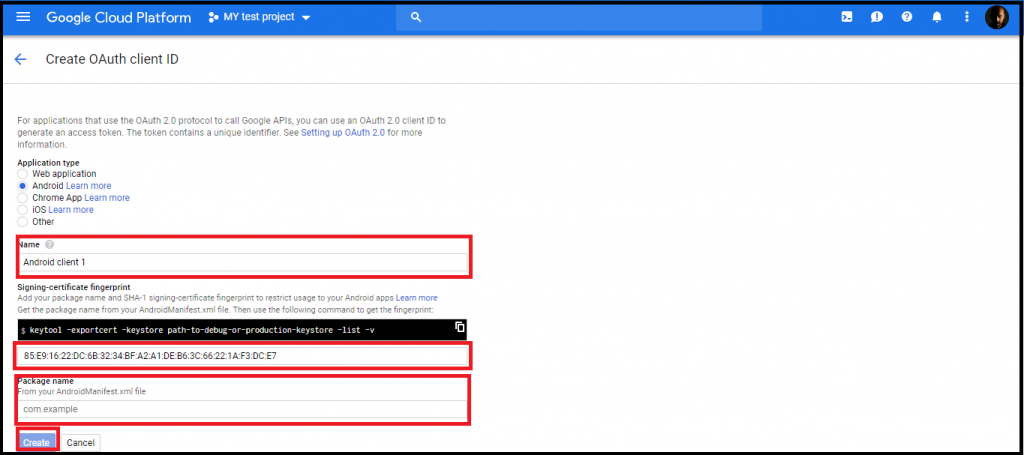Viewport: 1024px width, 455px height.
Task: Click the Application type label
Action: (x=48, y=163)
